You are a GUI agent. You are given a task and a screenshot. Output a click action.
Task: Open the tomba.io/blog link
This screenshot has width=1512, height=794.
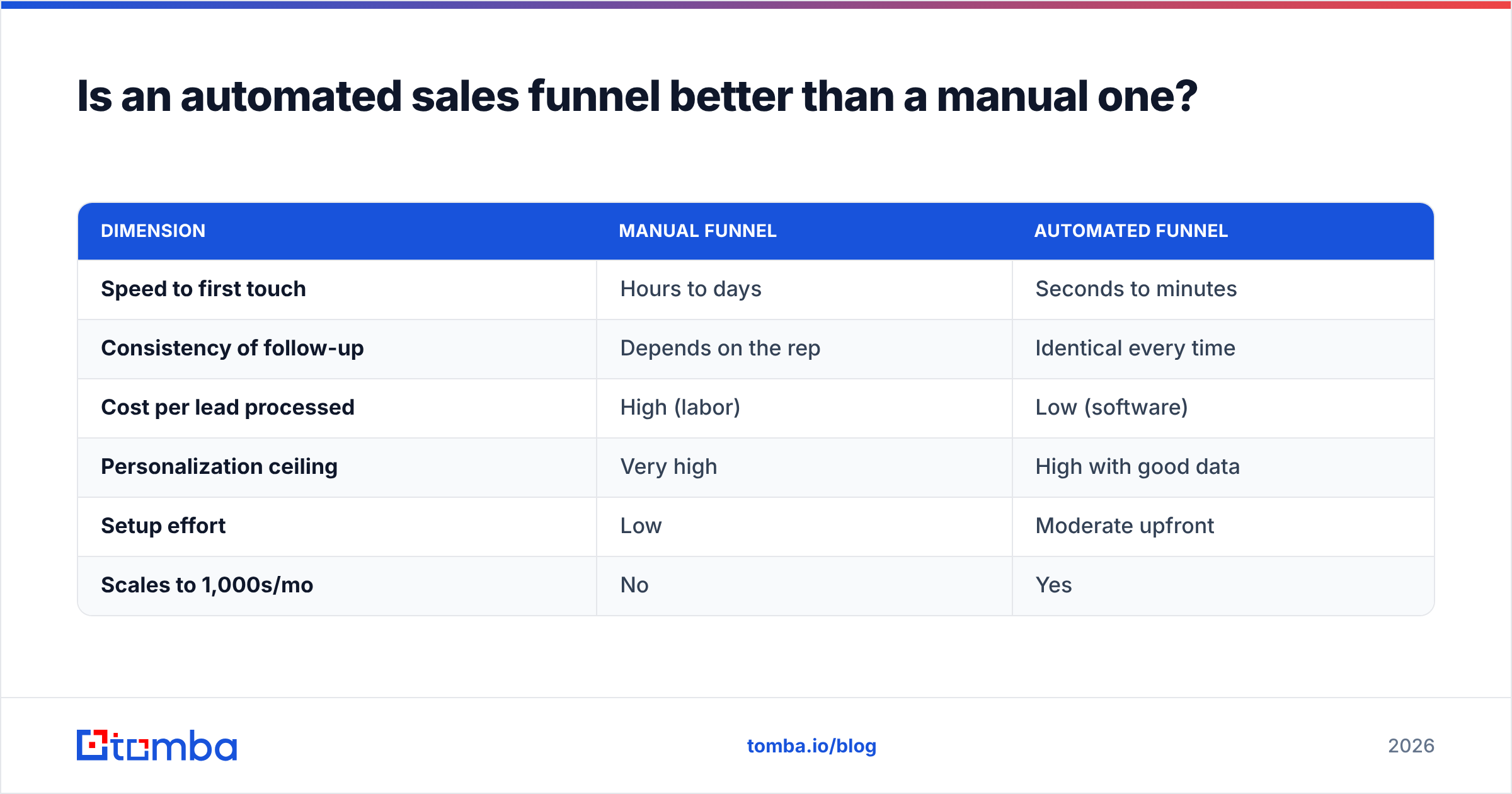[811, 746]
